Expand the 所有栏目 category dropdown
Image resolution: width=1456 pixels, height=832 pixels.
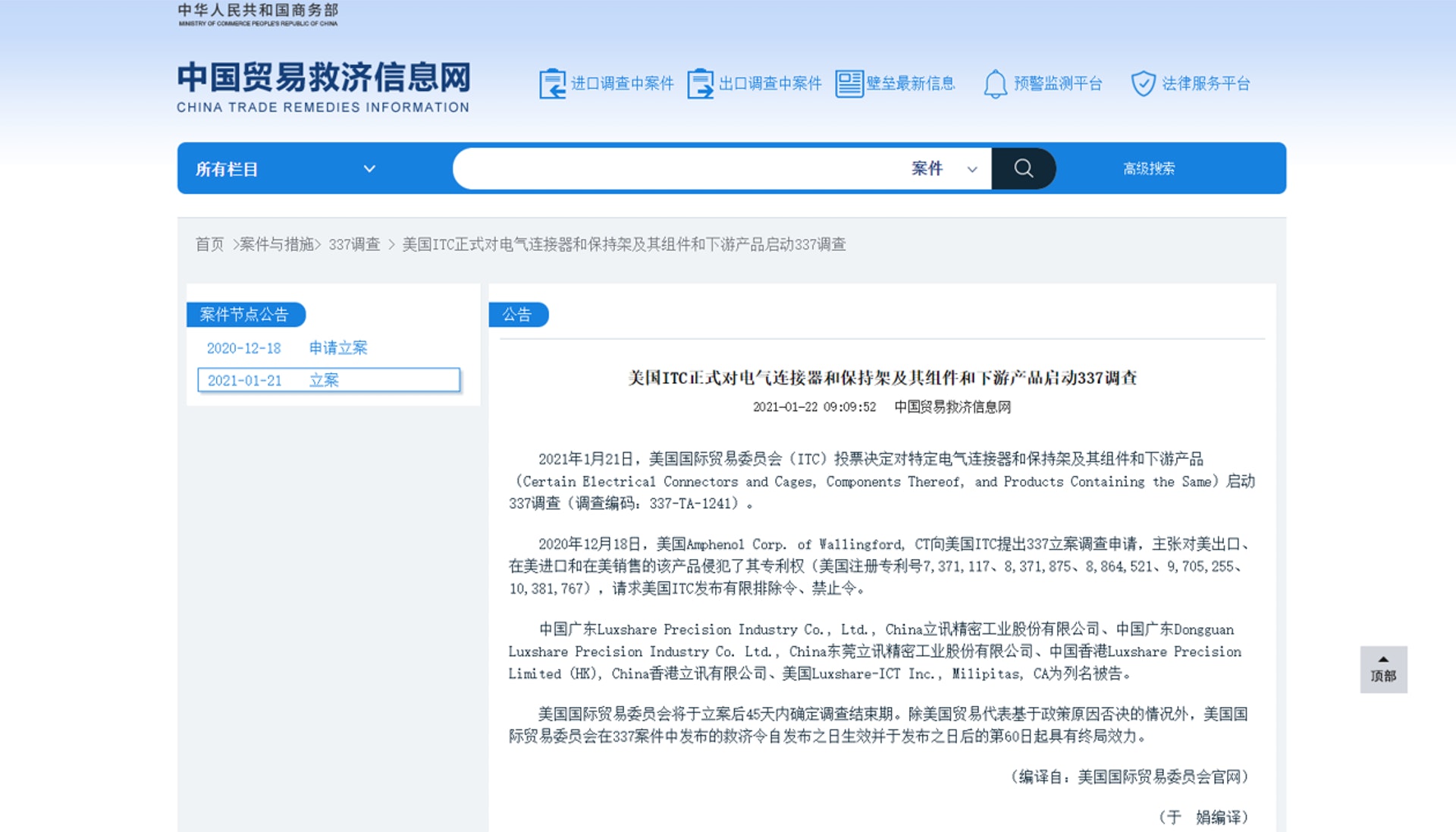pos(286,168)
